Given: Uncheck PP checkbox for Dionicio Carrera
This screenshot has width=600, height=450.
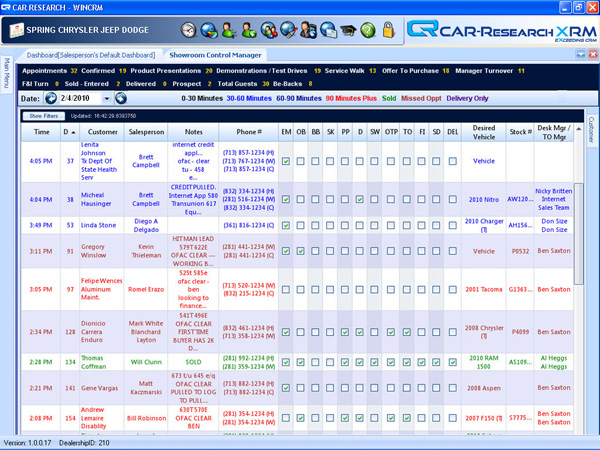Looking at the screenshot, I should 345,332.
